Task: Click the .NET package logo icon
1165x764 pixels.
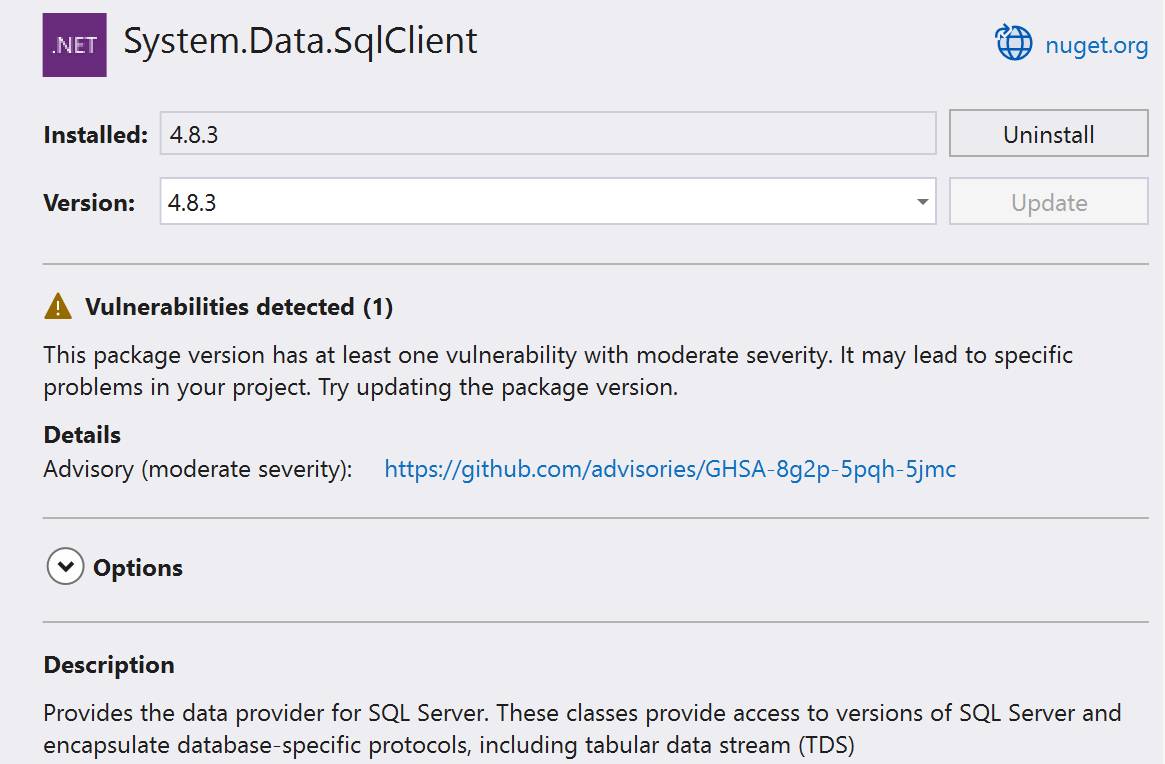Action: [74, 44]
